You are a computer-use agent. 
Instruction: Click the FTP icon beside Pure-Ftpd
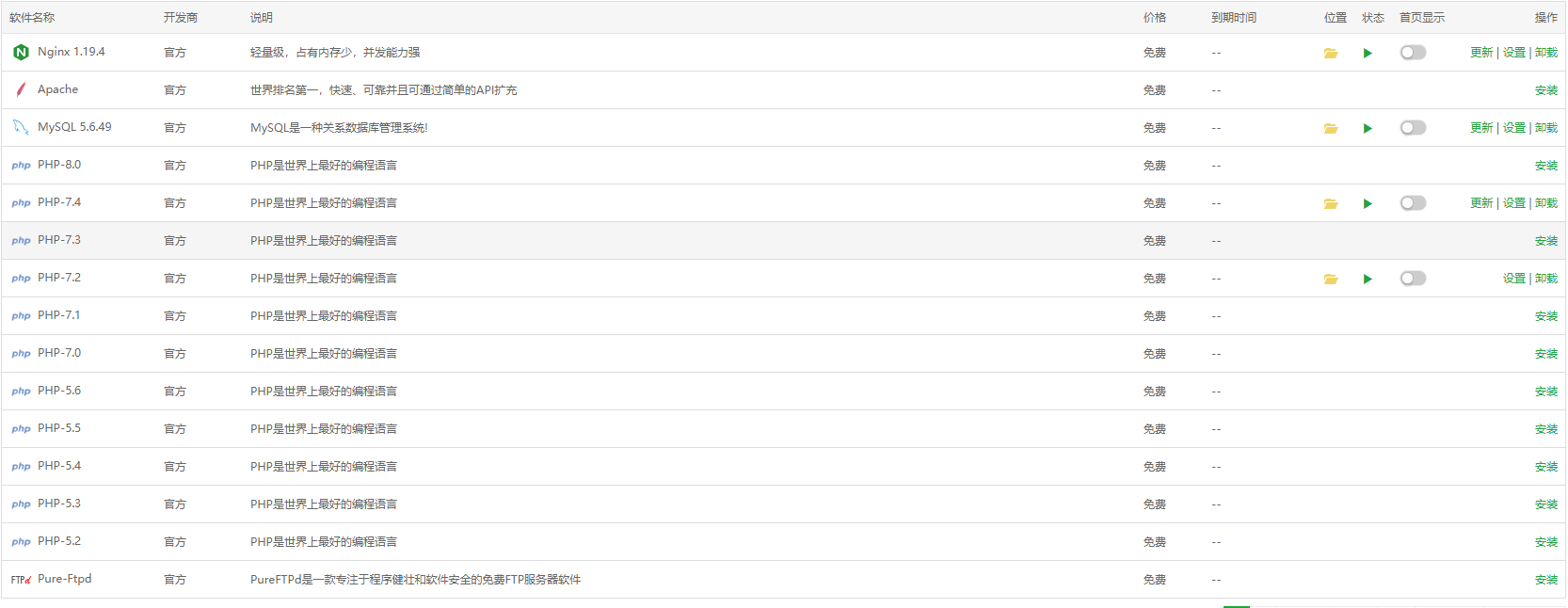pyautogui.click(x=21, y=580)
